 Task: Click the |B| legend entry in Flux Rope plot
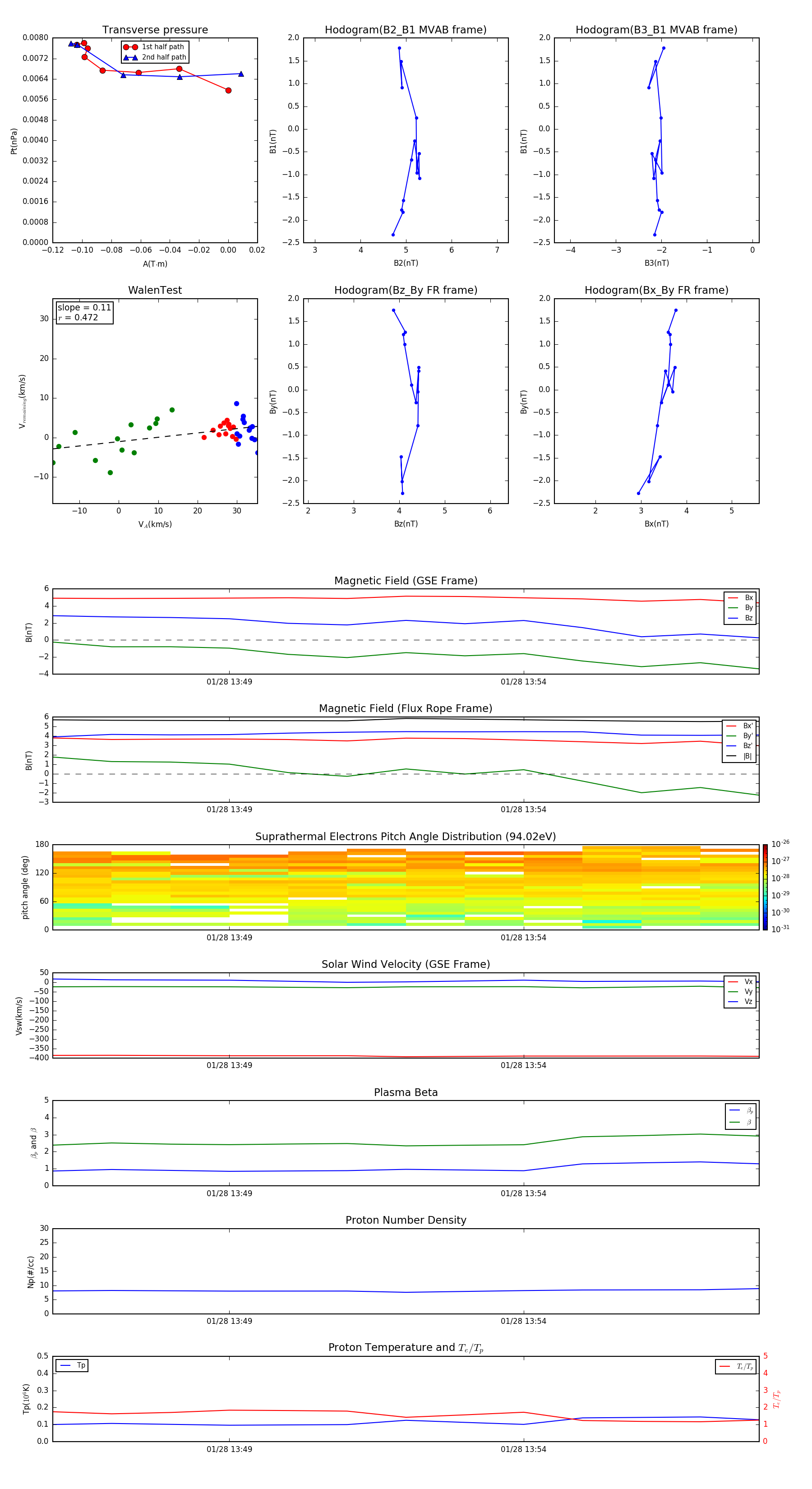pos(740,756)
